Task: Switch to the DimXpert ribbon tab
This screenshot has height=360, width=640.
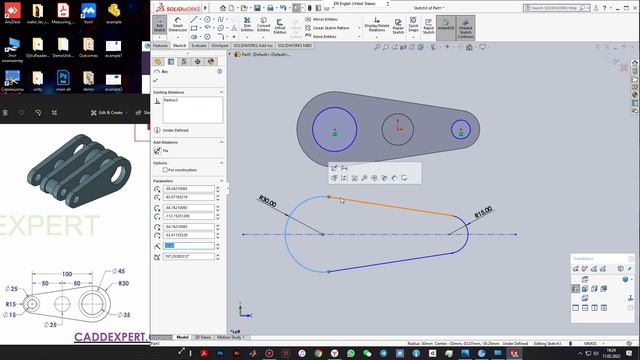Action: pyautogui.click(x=220, y=46)
